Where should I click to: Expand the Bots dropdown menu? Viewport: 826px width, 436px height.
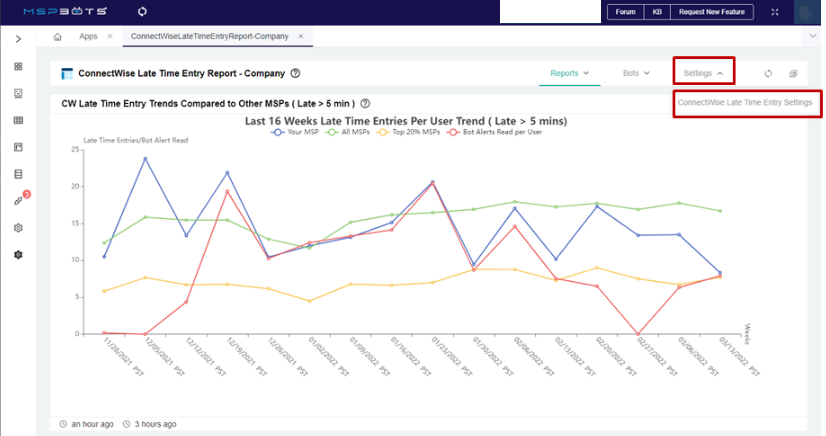(635, 73)
